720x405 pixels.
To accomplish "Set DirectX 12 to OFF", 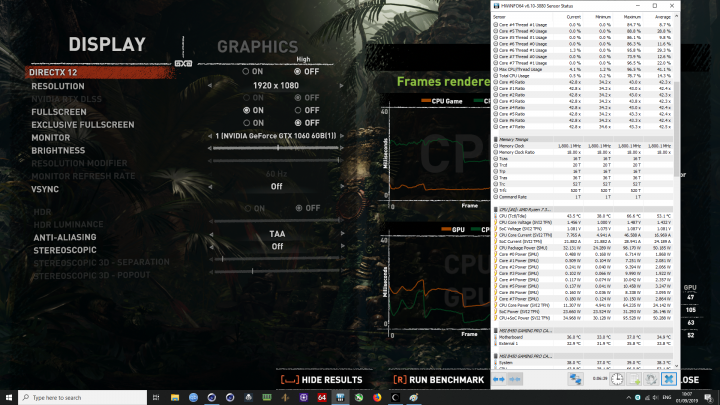I will coord(298,72).
